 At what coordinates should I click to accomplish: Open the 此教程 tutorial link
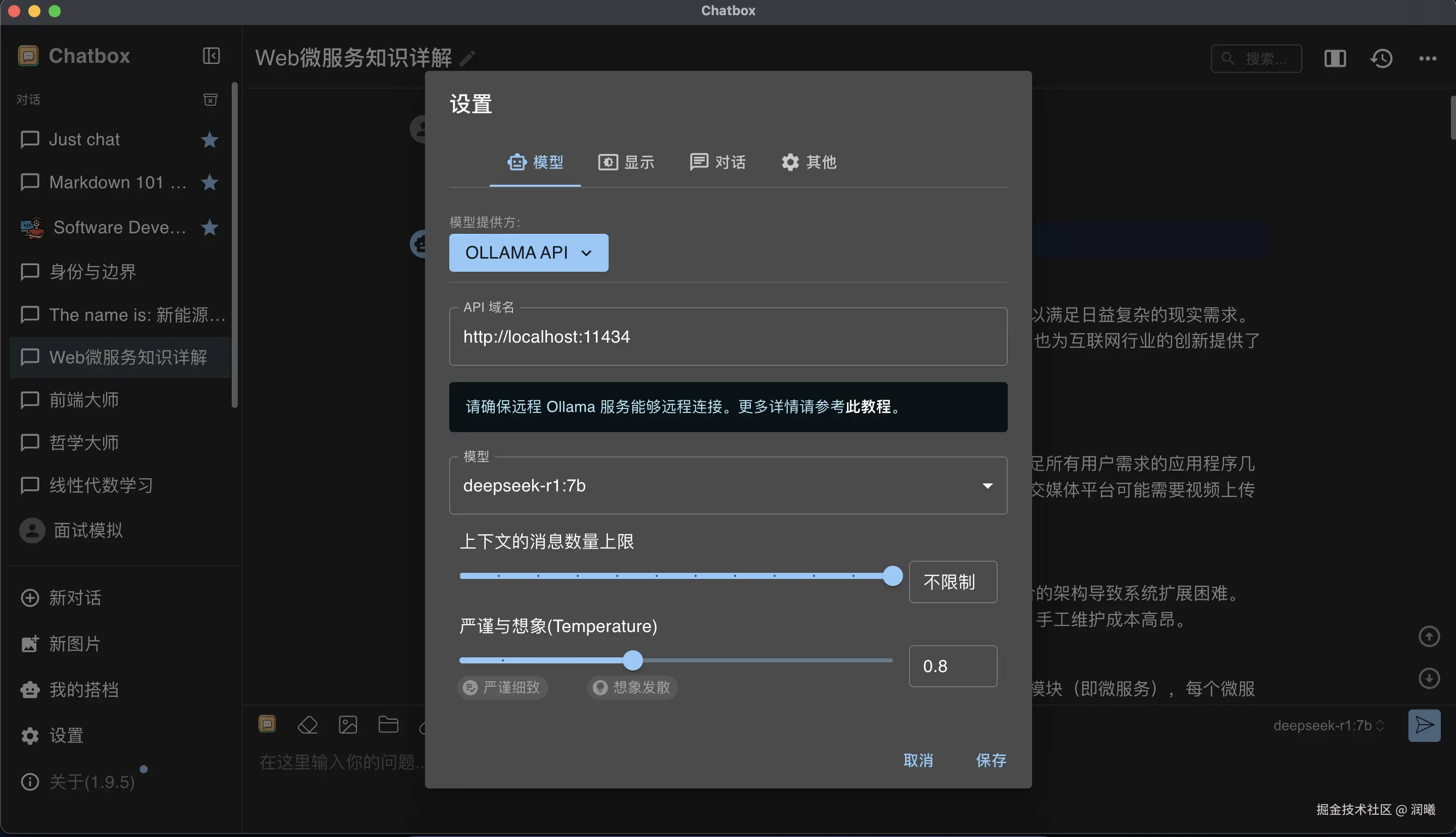[x=868, y=407]
